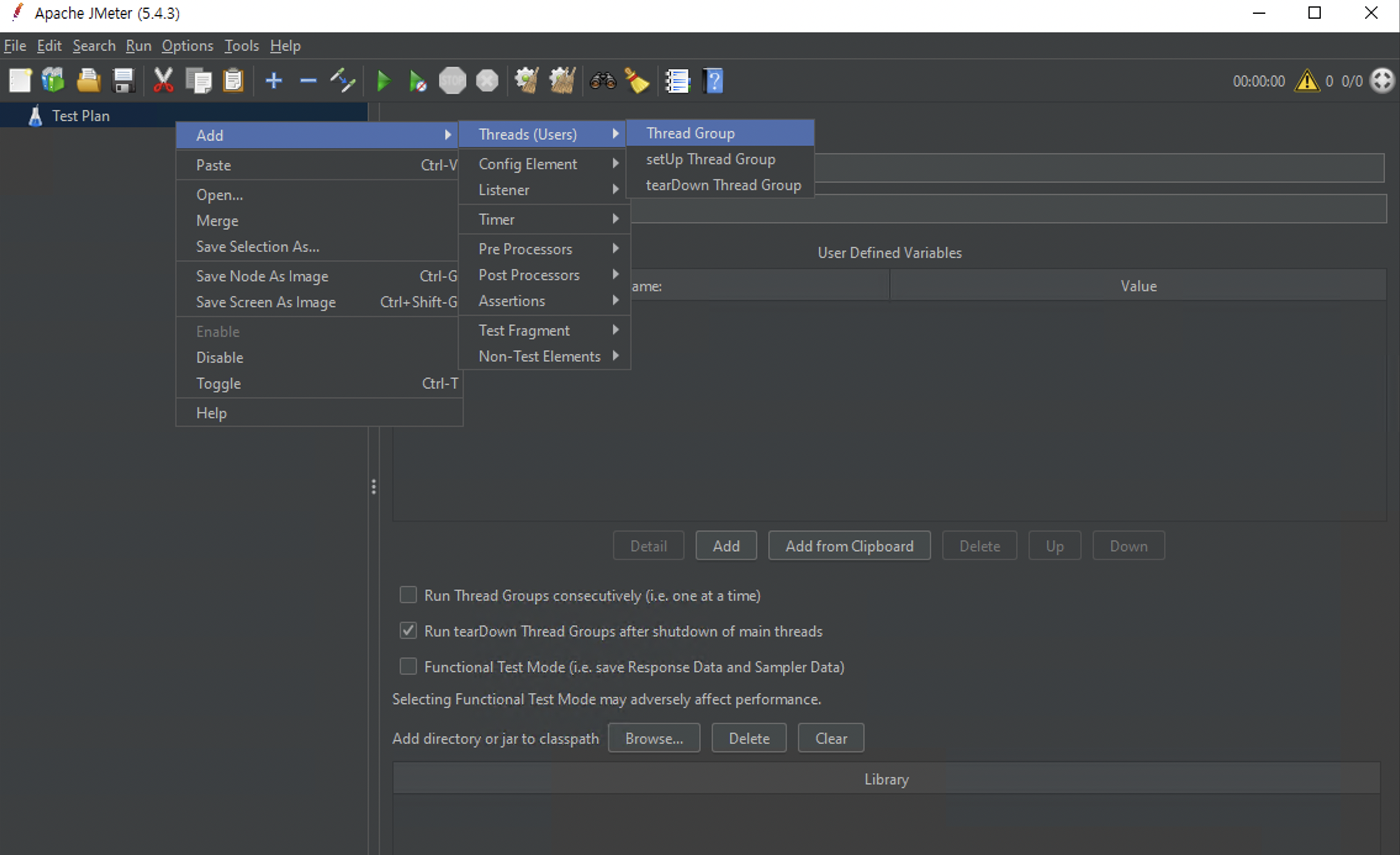Image resolution: width=1400 pixels, height=855 pixels.
Task: Open the File menu
Action: [x=15, y=46]
